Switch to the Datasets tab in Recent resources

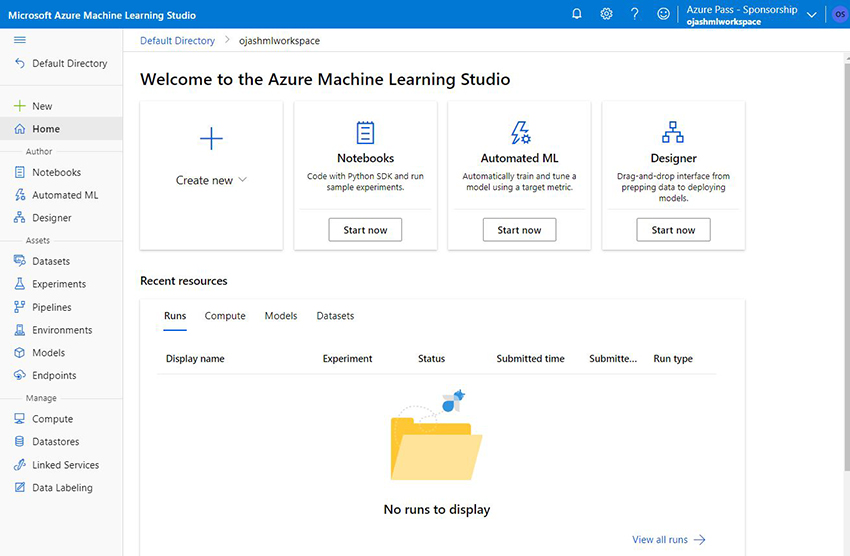335,316
